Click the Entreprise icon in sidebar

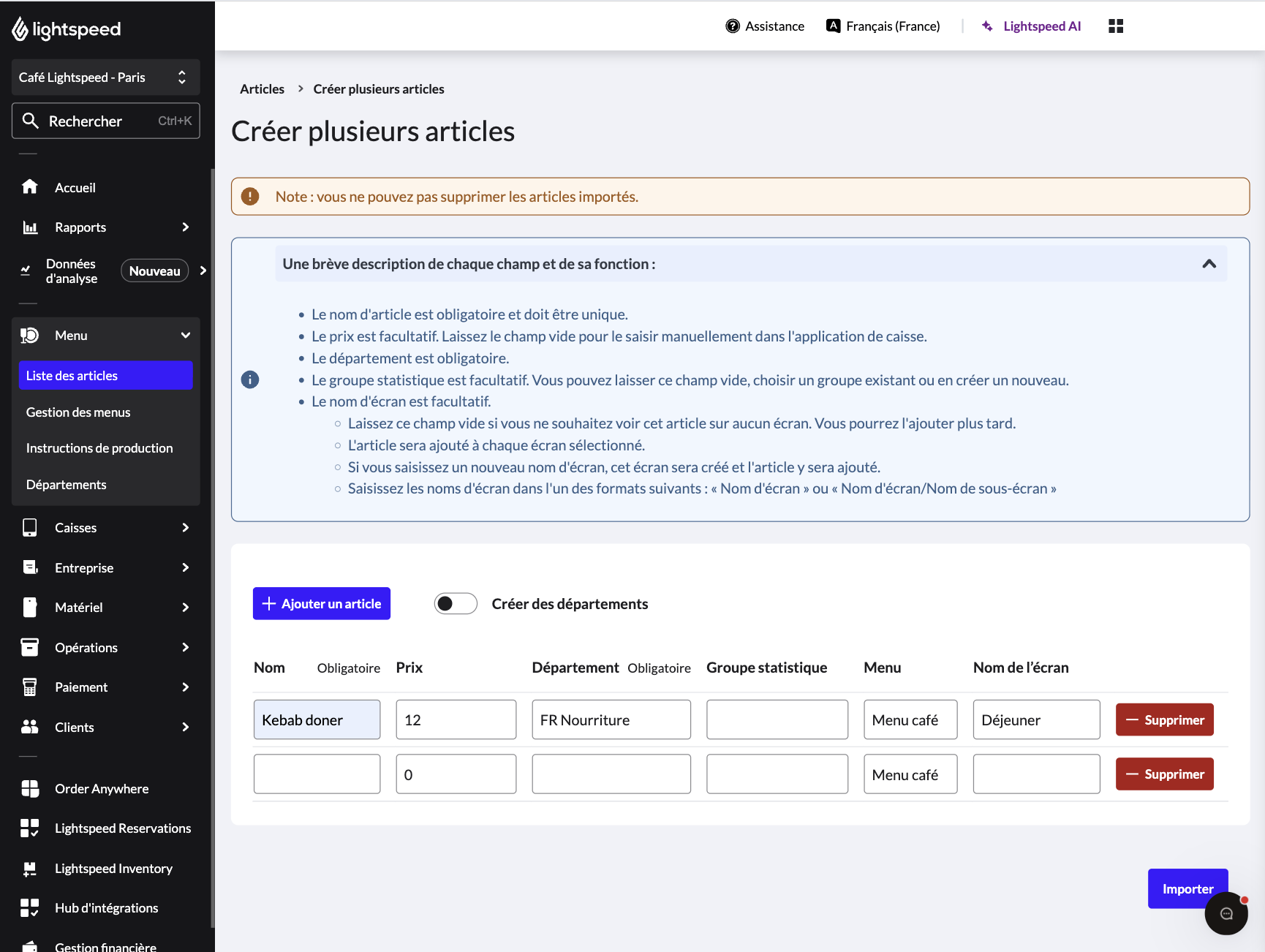click(x=30, y=567)
